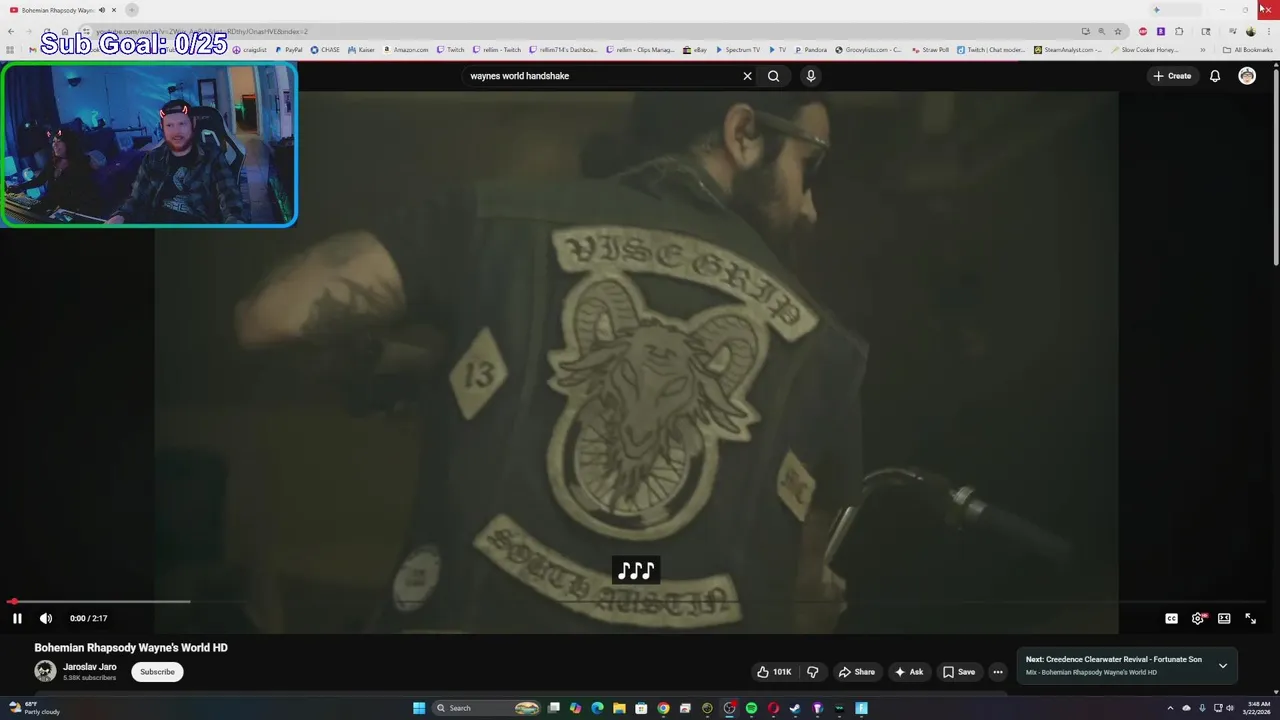Open the video settings gear

(x=1198, y=618)
